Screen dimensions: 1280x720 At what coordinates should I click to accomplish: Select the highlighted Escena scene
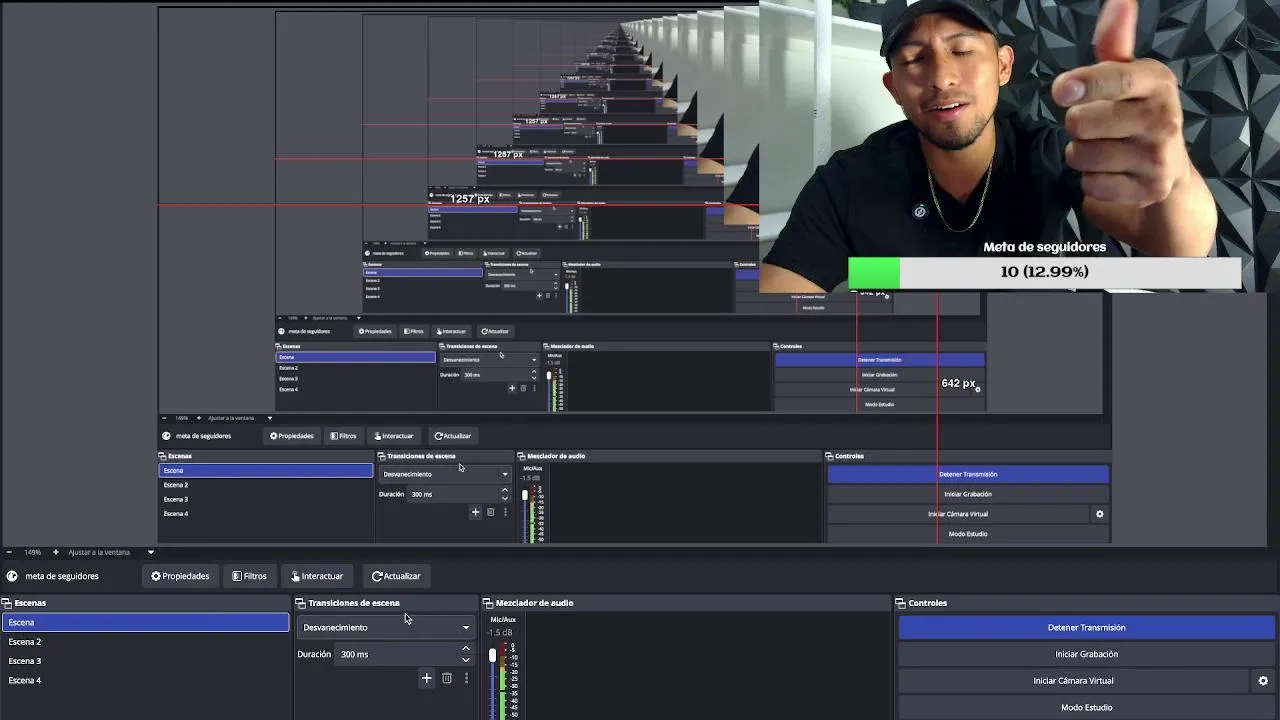pyautogui.click(x=146, y=622)
